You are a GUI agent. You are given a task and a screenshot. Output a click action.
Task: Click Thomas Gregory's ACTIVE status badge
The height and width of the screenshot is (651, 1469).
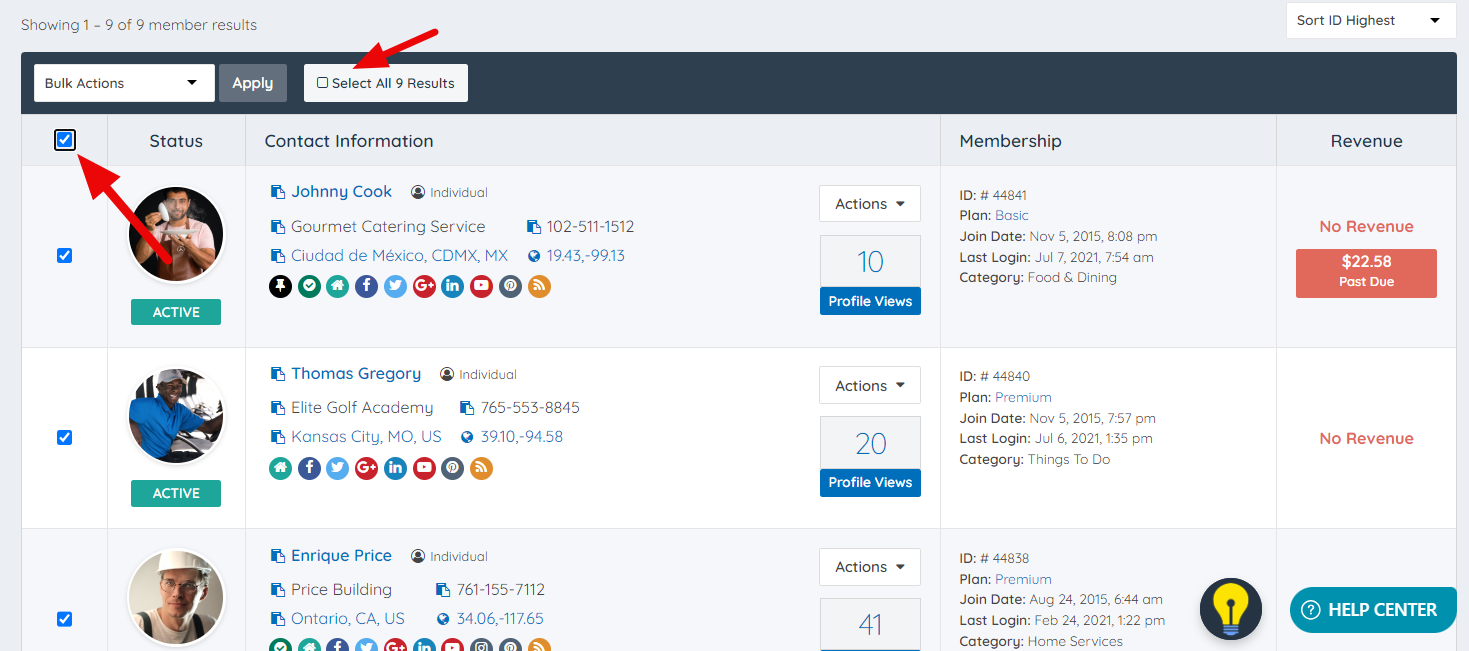coord(176,493)
